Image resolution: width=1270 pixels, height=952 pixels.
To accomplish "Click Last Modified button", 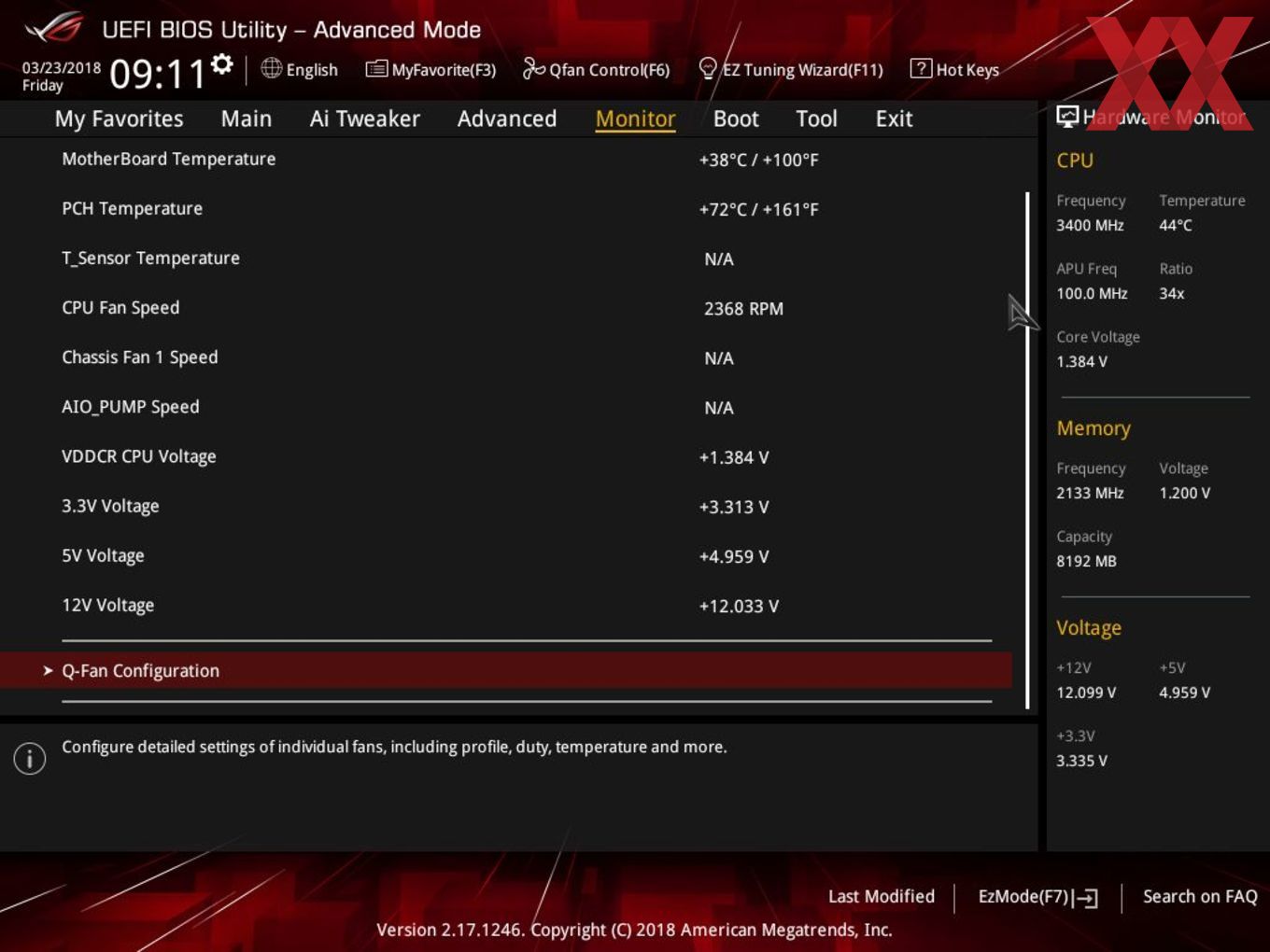I will click(x=882, y=896).
